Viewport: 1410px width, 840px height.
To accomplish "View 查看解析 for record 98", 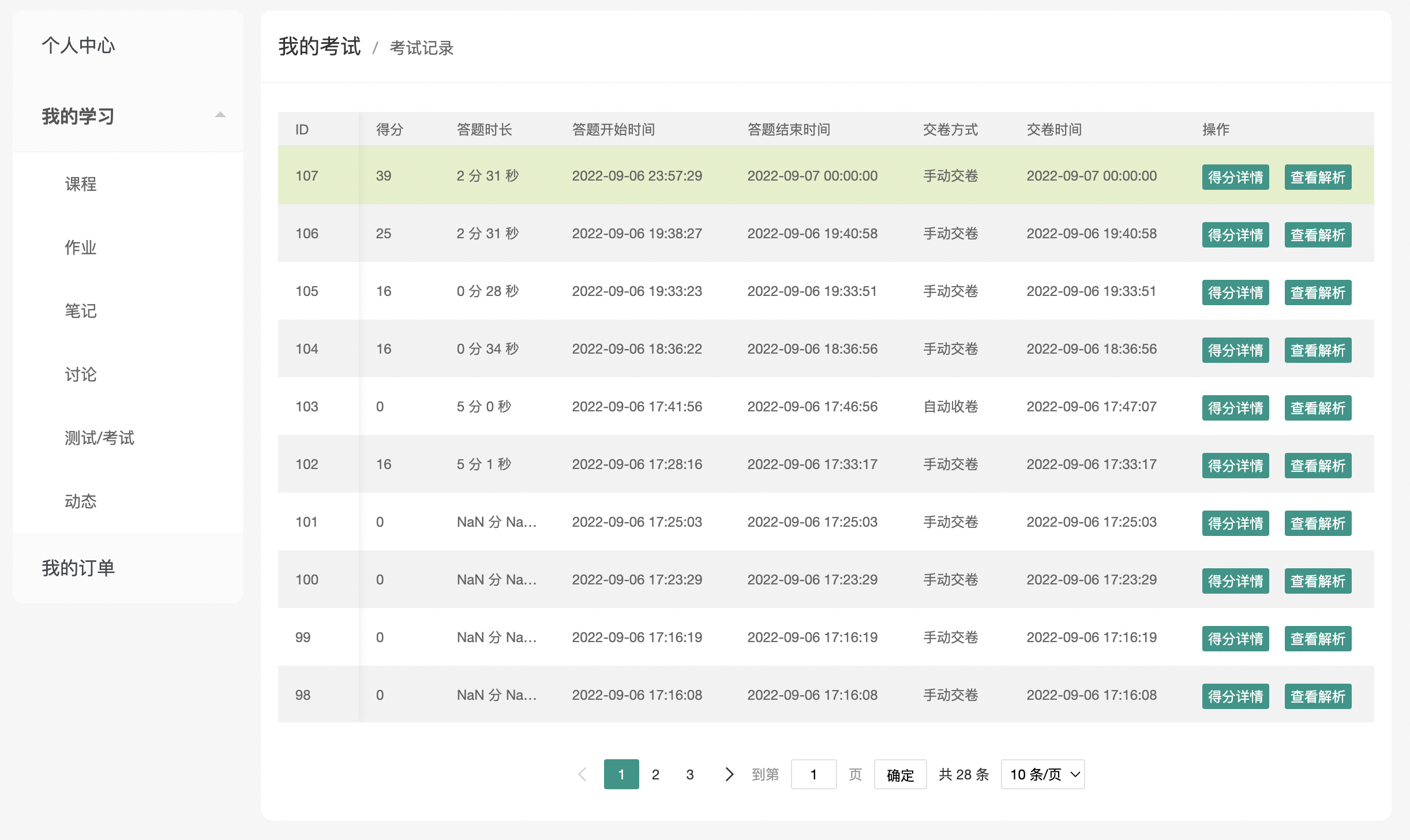I will pos(1318,696).
